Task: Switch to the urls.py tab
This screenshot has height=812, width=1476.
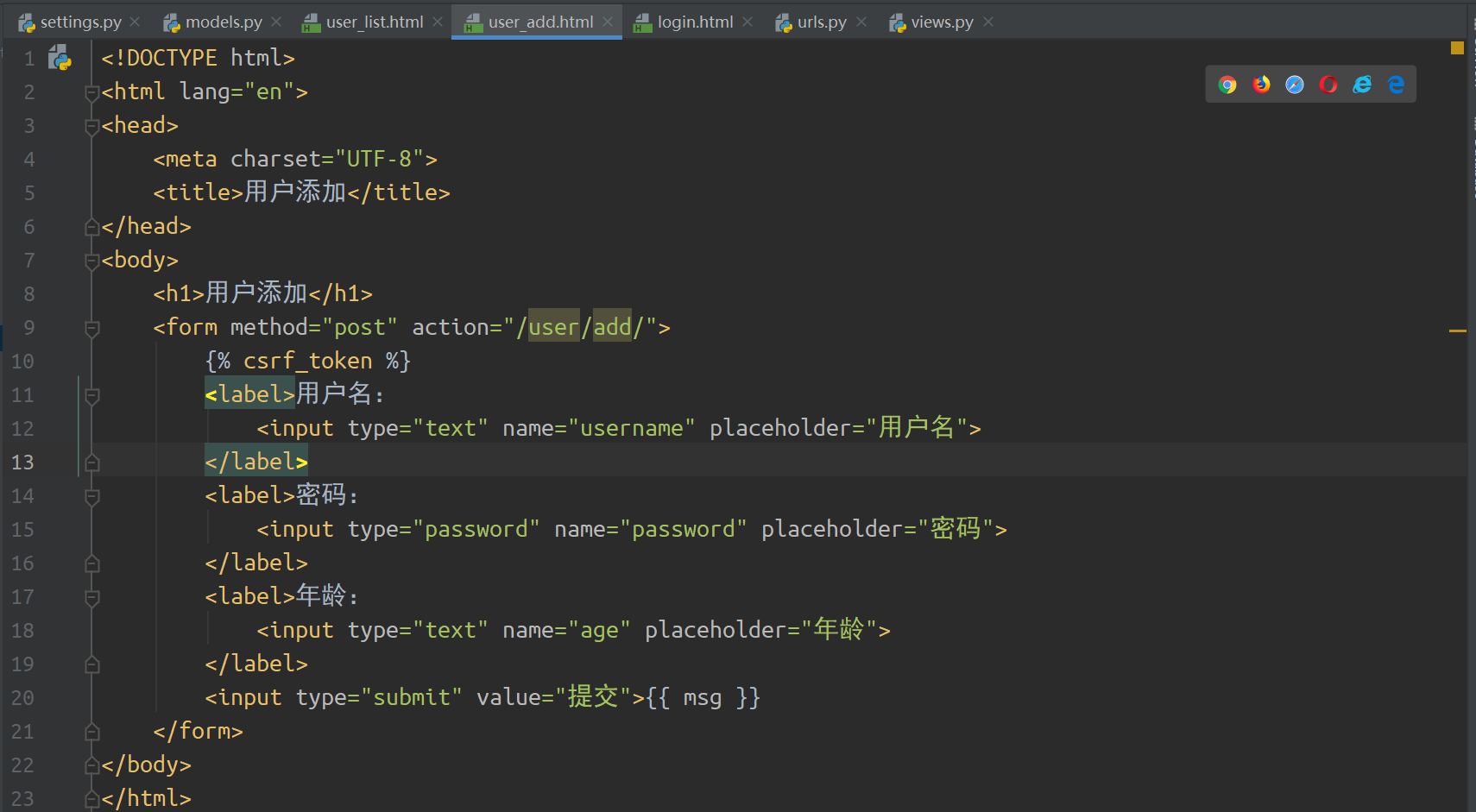Action: pyautogui.click(x=822, y=22)
